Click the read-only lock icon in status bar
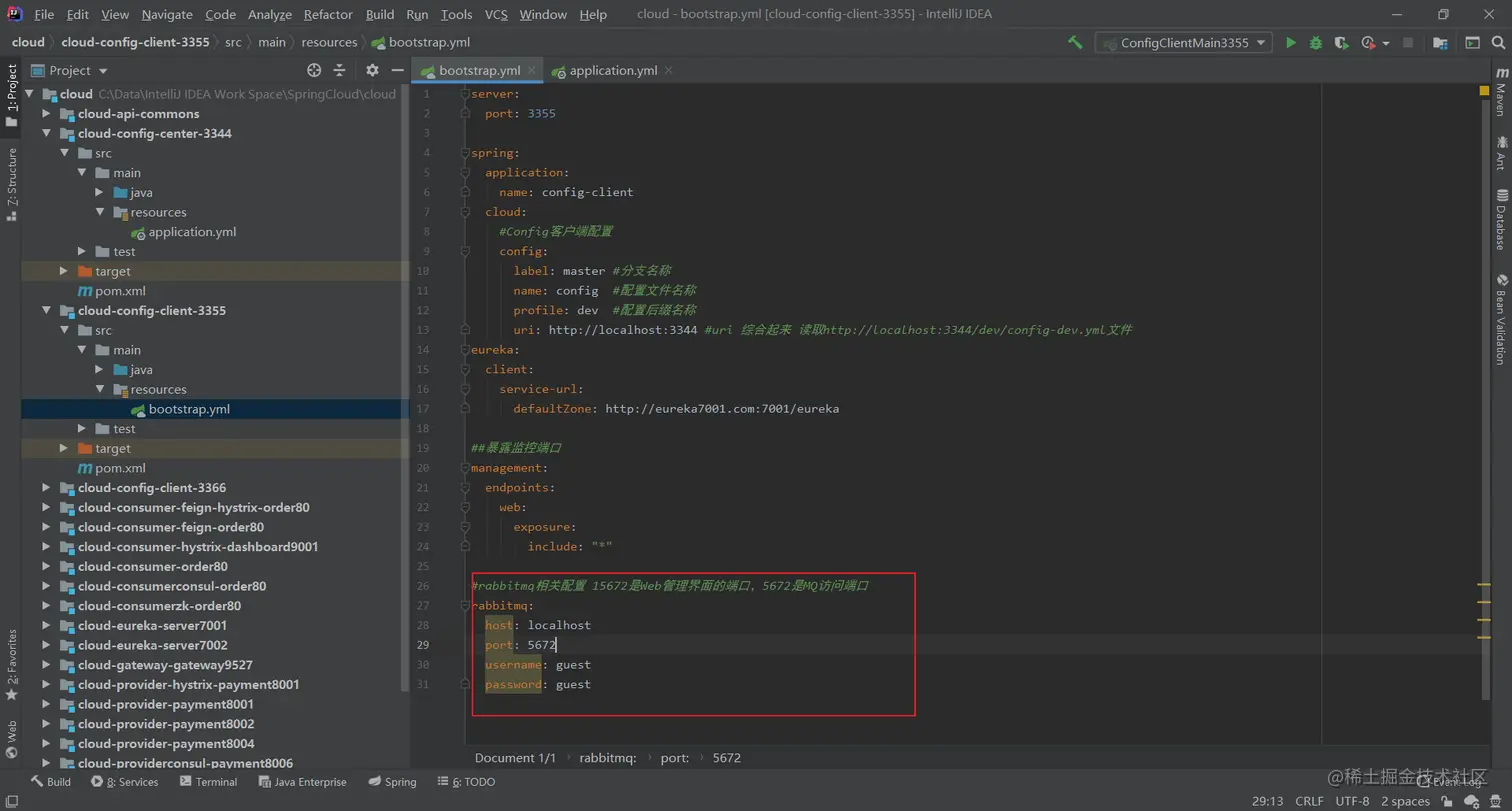Viewport: 1512px width, 811px height. pyautogui.click(x=1446, y=801)
